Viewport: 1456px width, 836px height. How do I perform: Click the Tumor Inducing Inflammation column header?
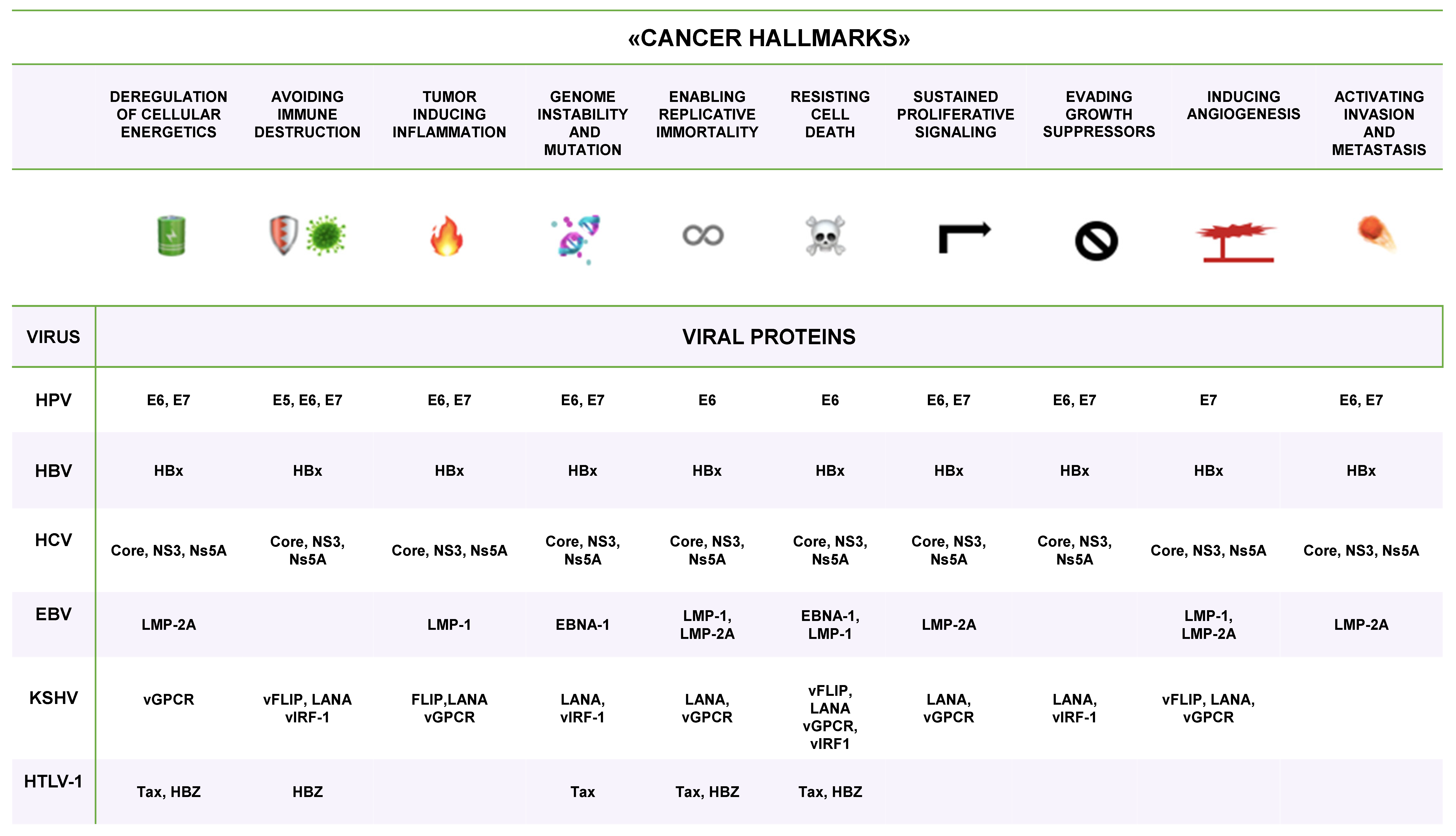point(449,114)
